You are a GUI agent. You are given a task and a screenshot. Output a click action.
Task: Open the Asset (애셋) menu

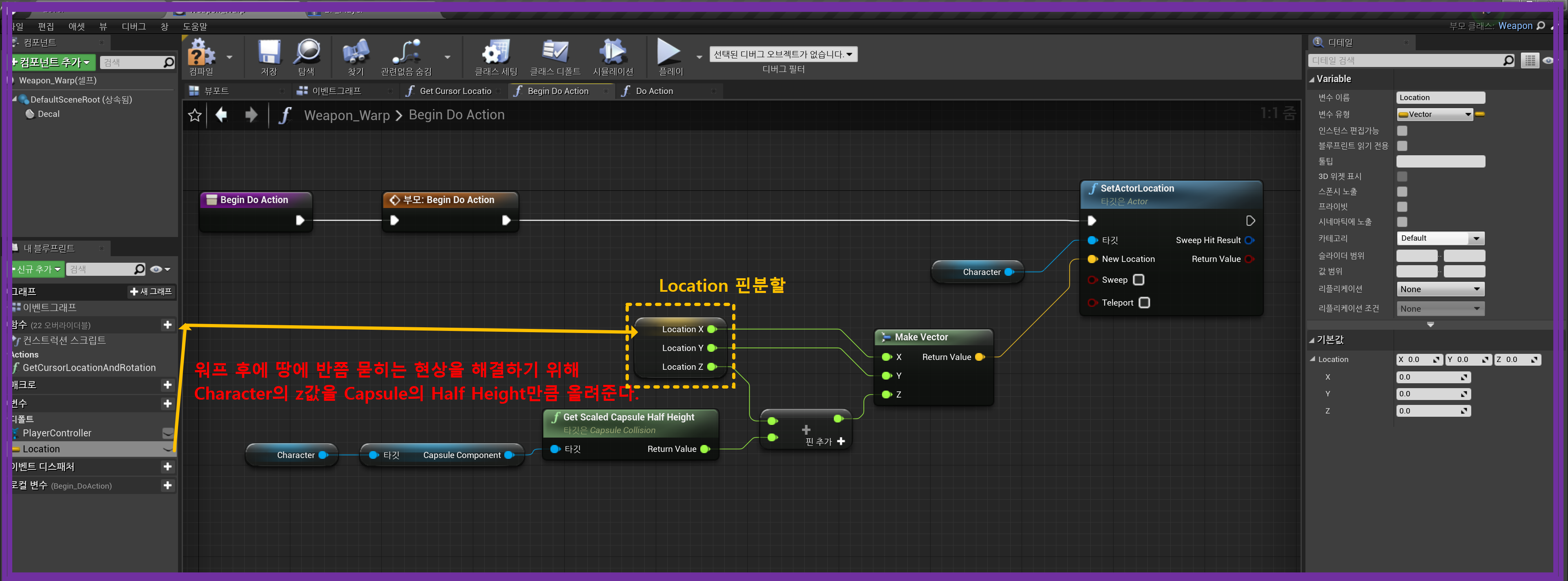click(x=77, y=27)
